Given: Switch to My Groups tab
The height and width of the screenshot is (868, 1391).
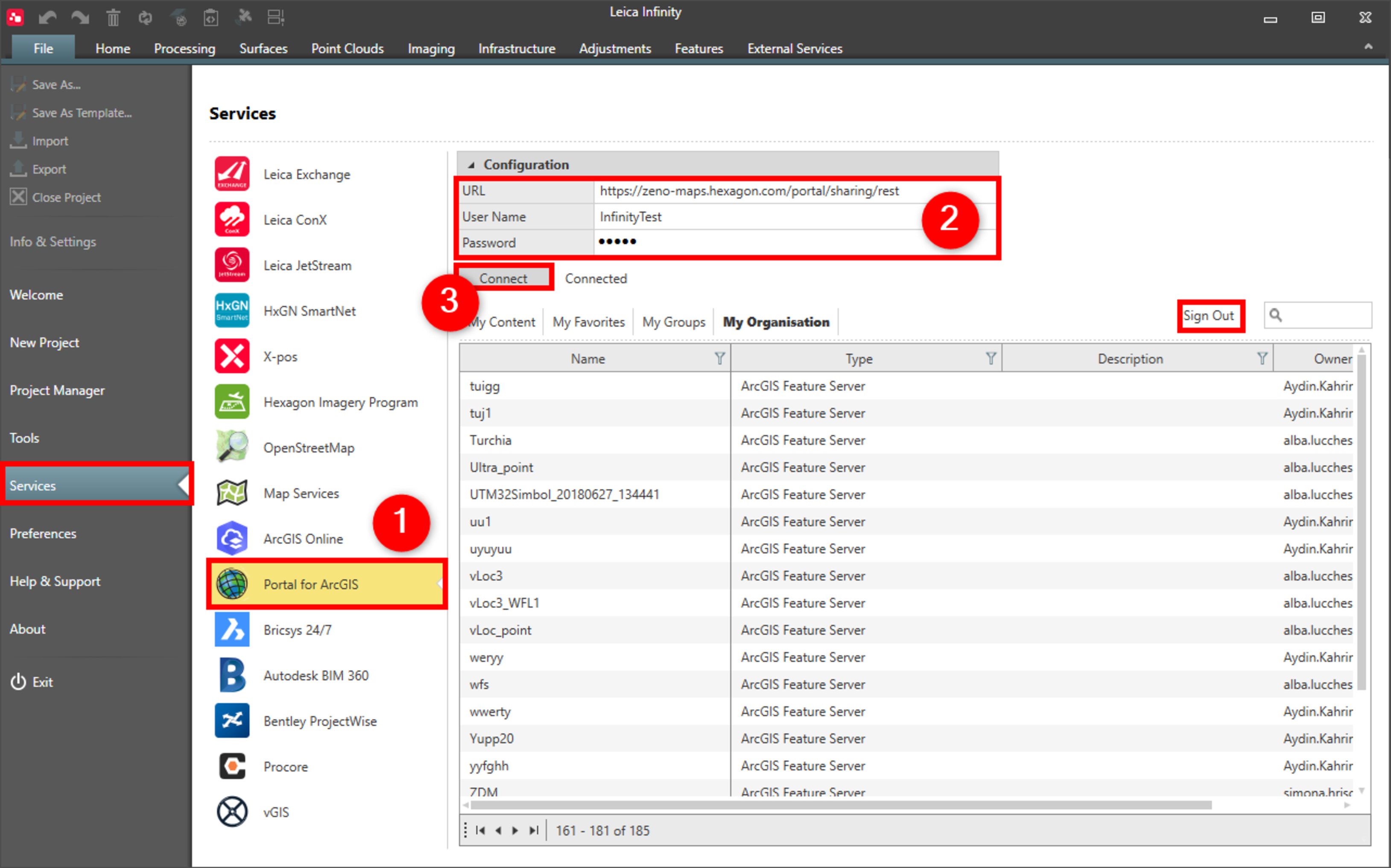Looking at the screenshot, I should (x=673, y=322).
